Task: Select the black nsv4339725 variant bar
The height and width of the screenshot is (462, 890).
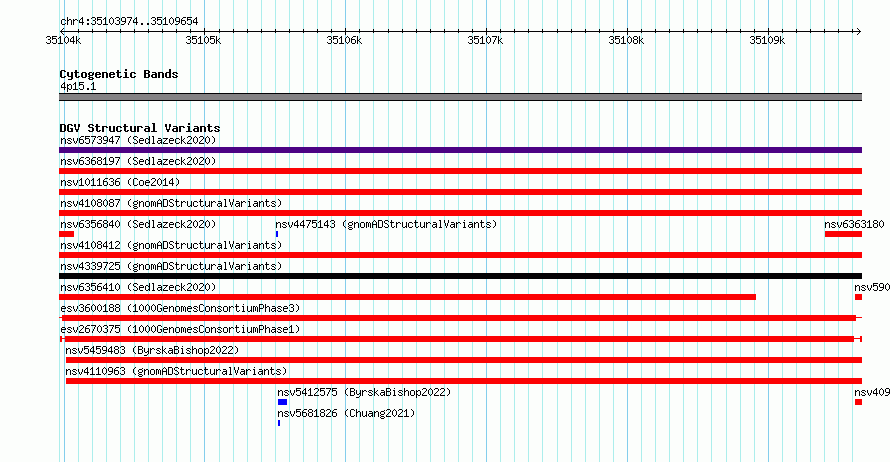Action: (x=460, y=276)
